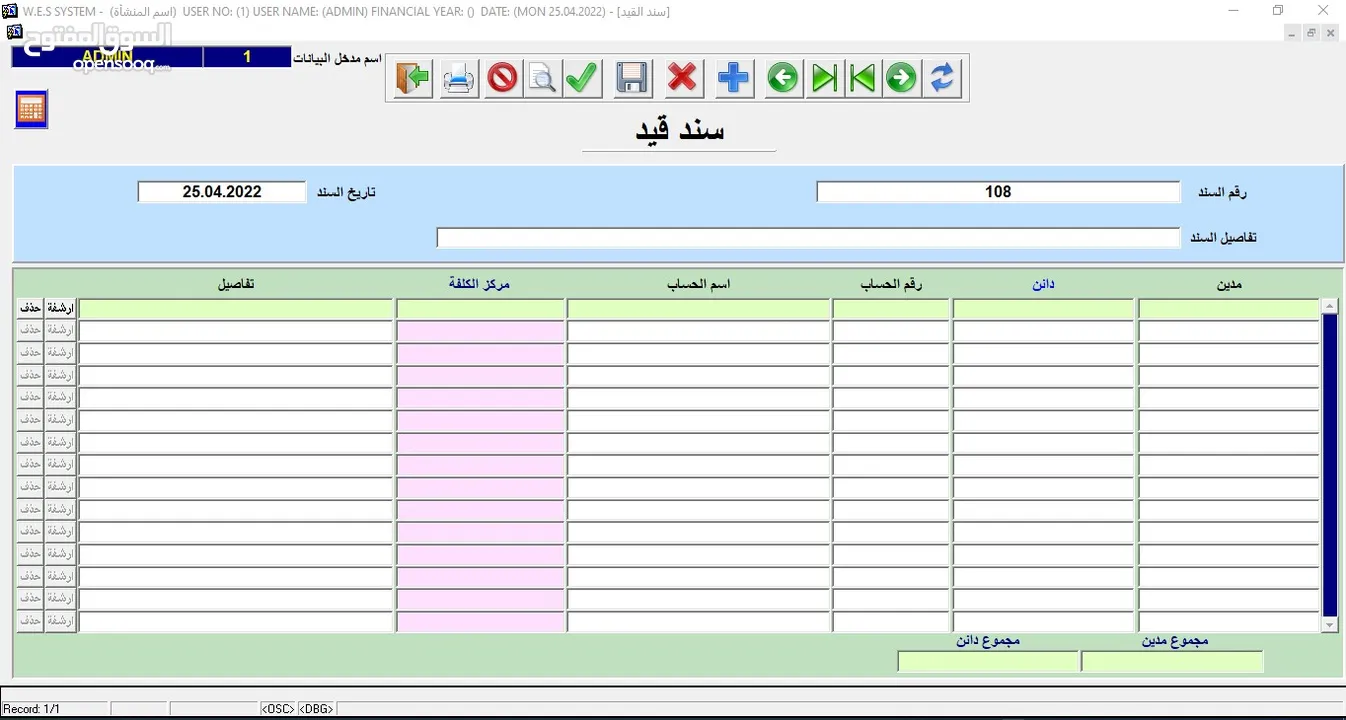
Task: Click the تاريخ السند label
Action: pyautogui.click(x=346, y=192)
